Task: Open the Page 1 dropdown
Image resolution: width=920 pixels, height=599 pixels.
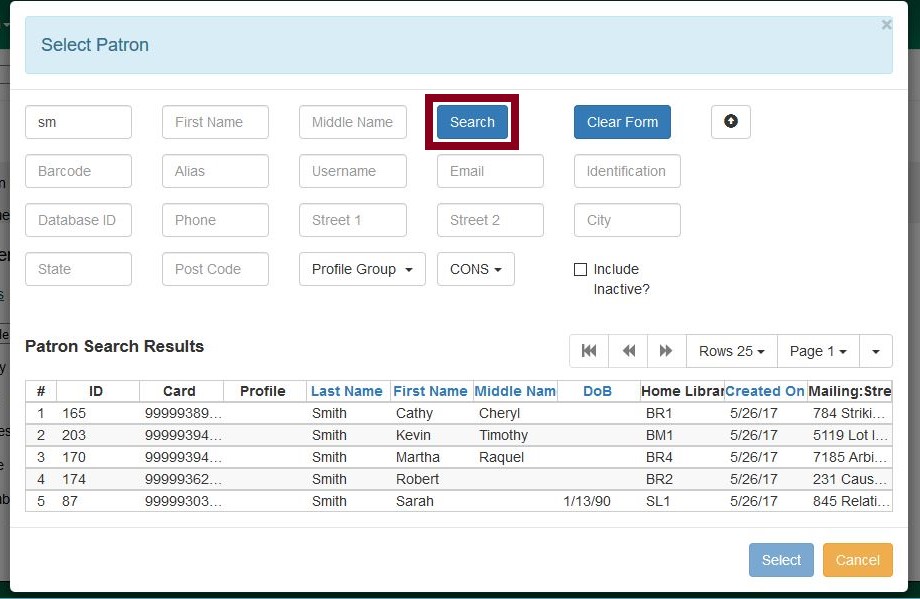Action: click(x=817, y=350)
